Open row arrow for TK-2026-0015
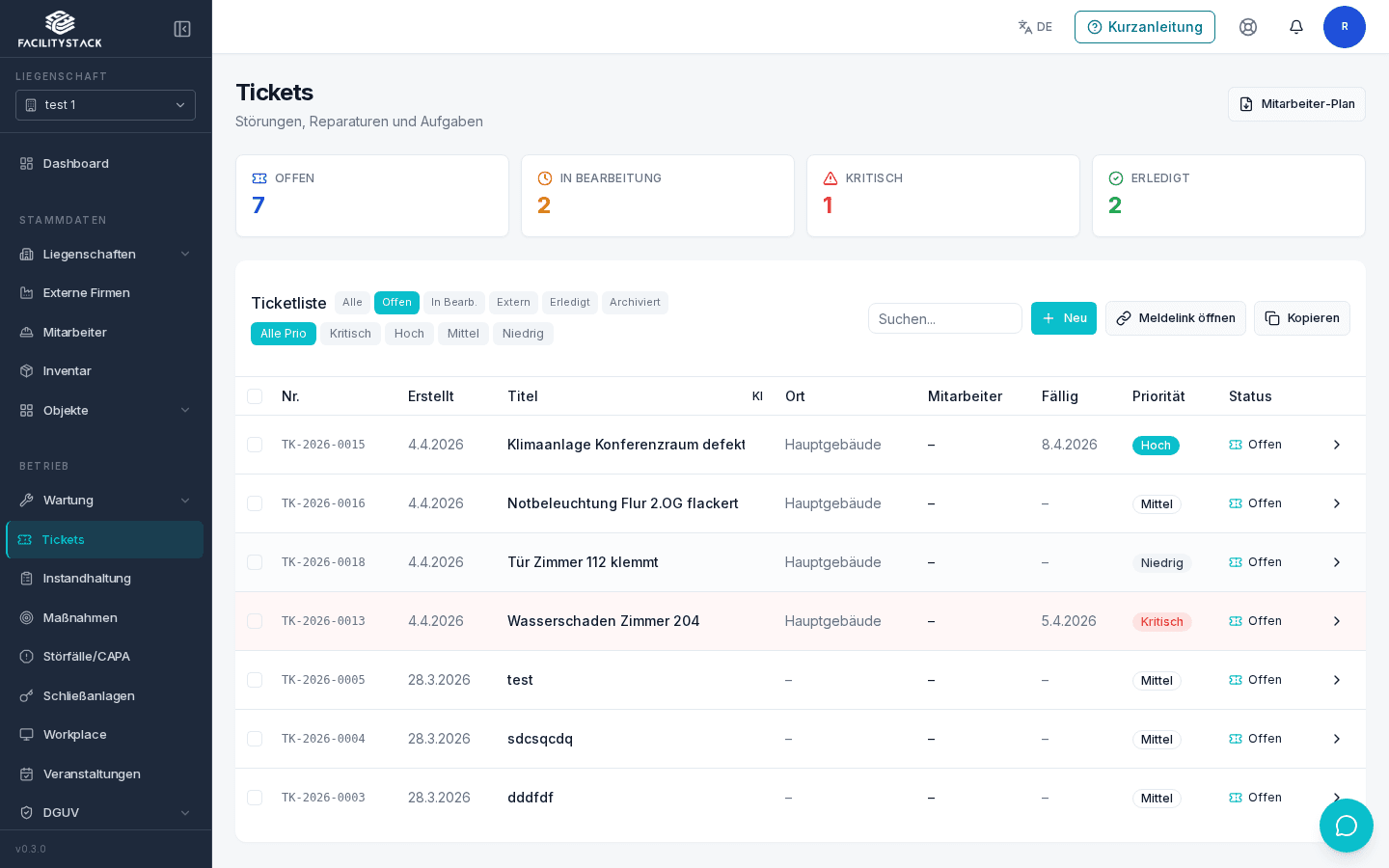 [x=1337, y=445]
